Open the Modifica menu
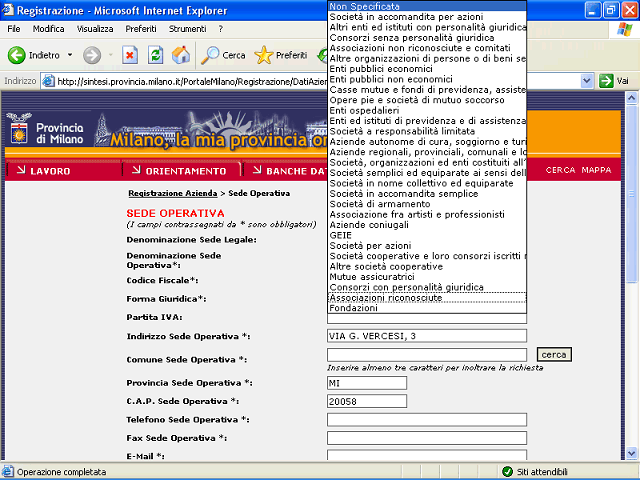Screen dimensions: 640x480 click(x=49, y=29)
